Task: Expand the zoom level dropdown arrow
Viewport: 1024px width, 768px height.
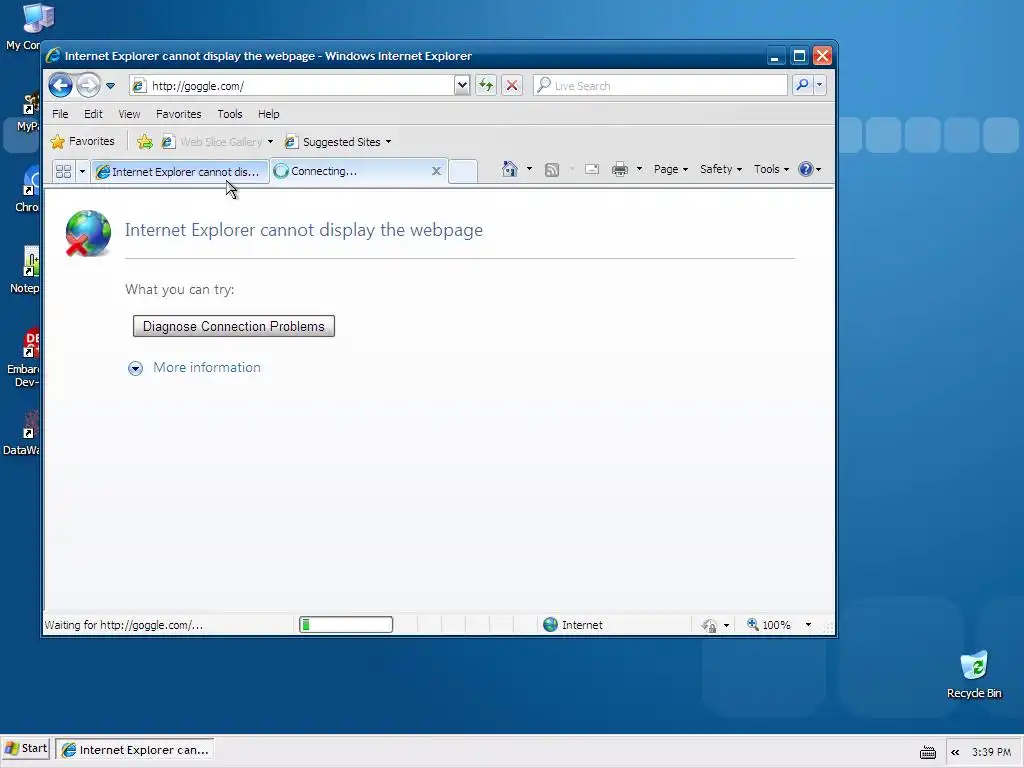Action: coord(808,625)
